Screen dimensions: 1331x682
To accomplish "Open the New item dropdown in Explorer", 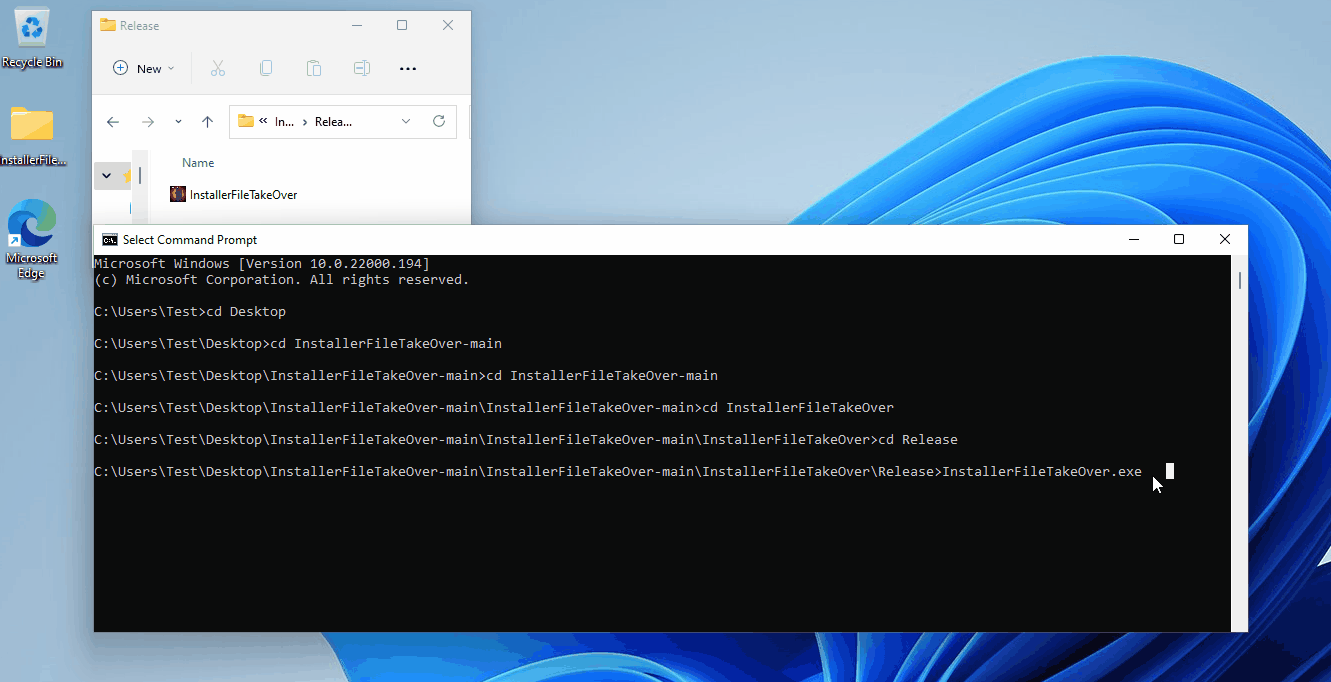I will 144,68.
